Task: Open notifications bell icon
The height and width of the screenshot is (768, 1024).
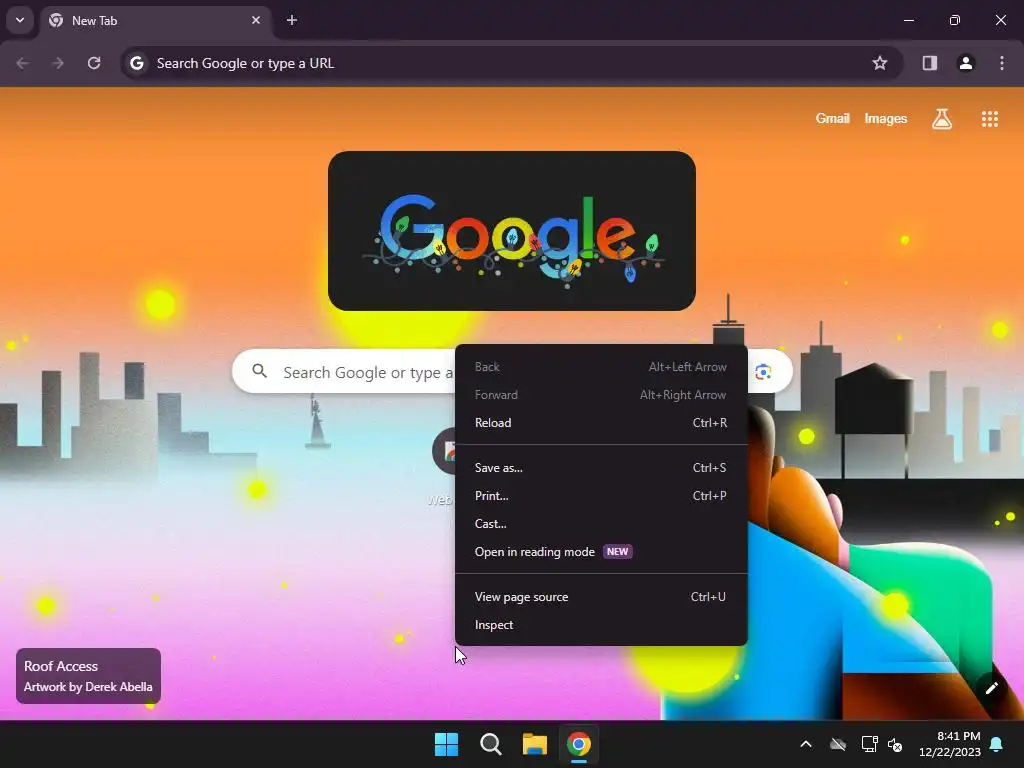Action: (x=997, y=744)
